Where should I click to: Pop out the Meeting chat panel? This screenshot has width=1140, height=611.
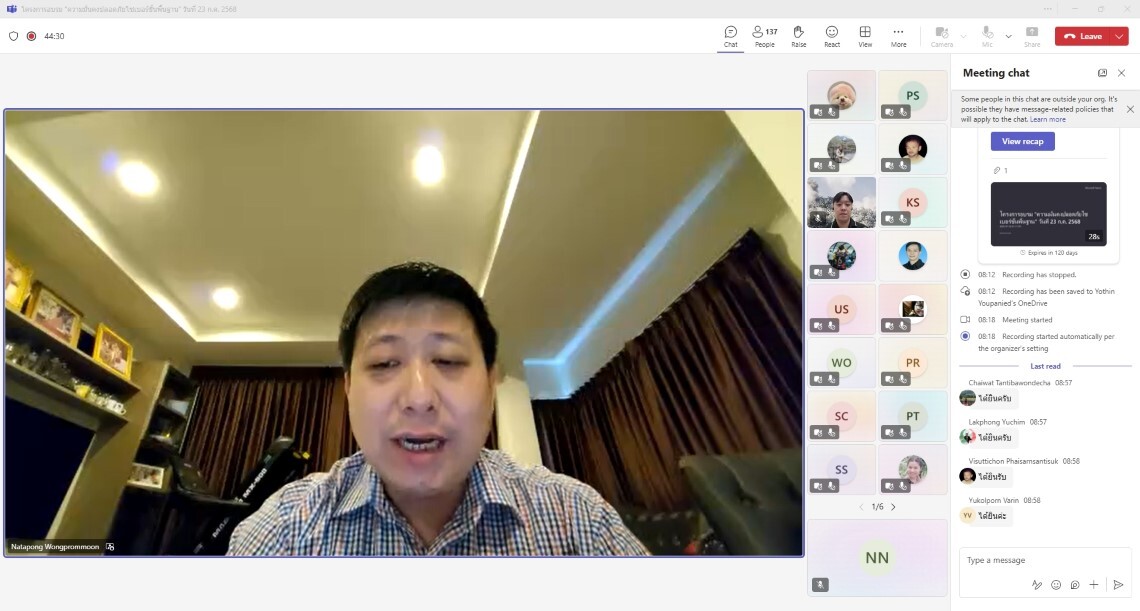pyautogui.click(x=1102, y=73)
